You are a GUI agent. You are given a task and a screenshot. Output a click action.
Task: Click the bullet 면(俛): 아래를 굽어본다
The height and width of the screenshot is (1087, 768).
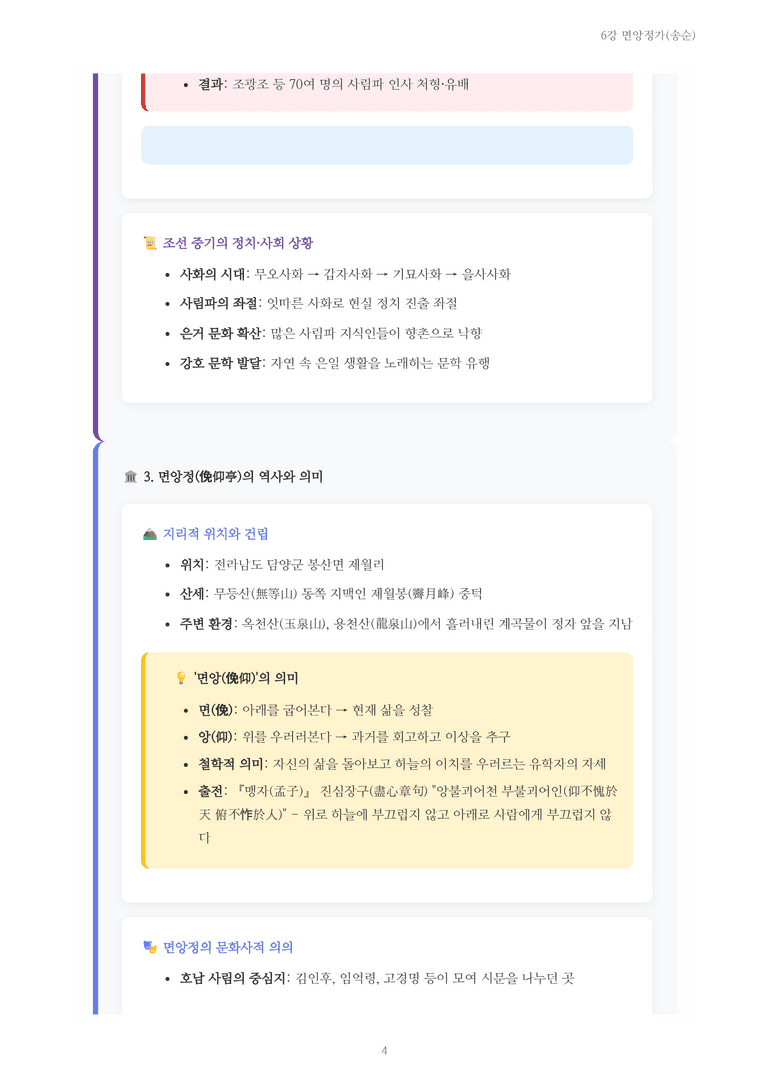pyautogui.click(x=315, y=711)
